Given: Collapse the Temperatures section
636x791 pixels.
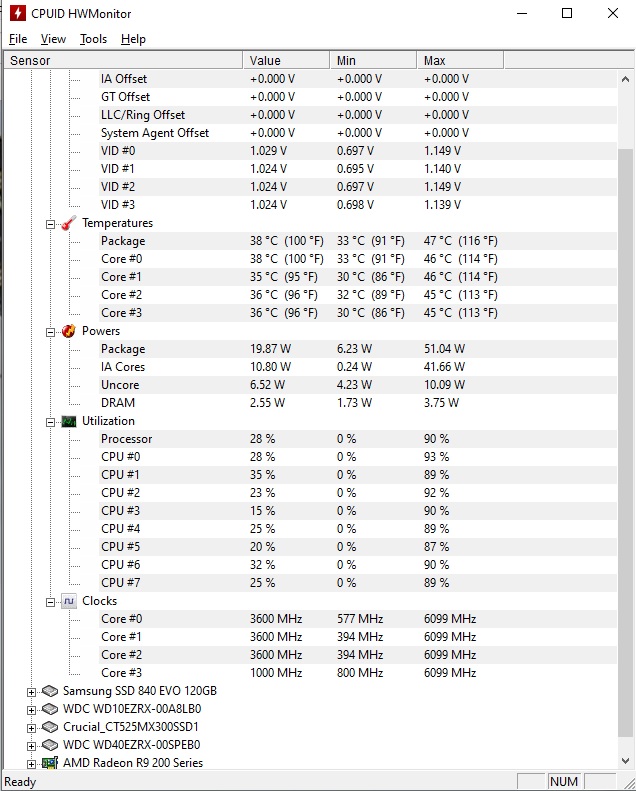Looking at the screenshot, I should pyautogui.click(x=50, y=224).
